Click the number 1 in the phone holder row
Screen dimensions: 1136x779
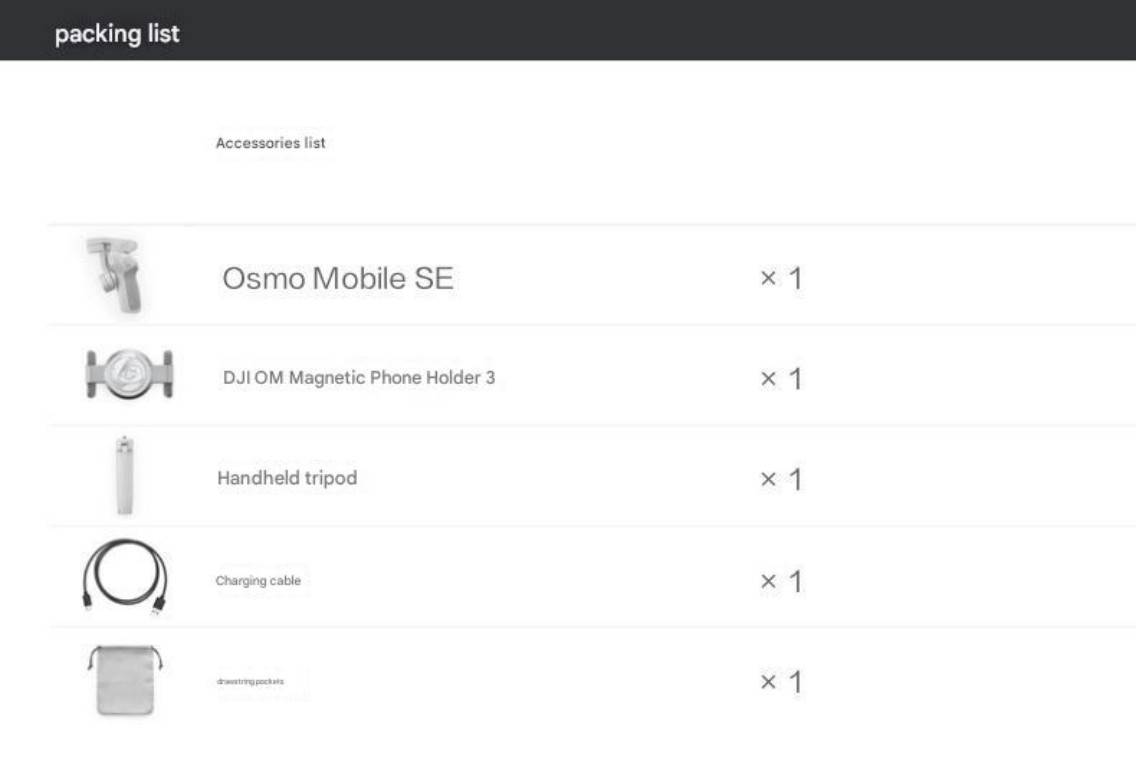click(795, 378)
